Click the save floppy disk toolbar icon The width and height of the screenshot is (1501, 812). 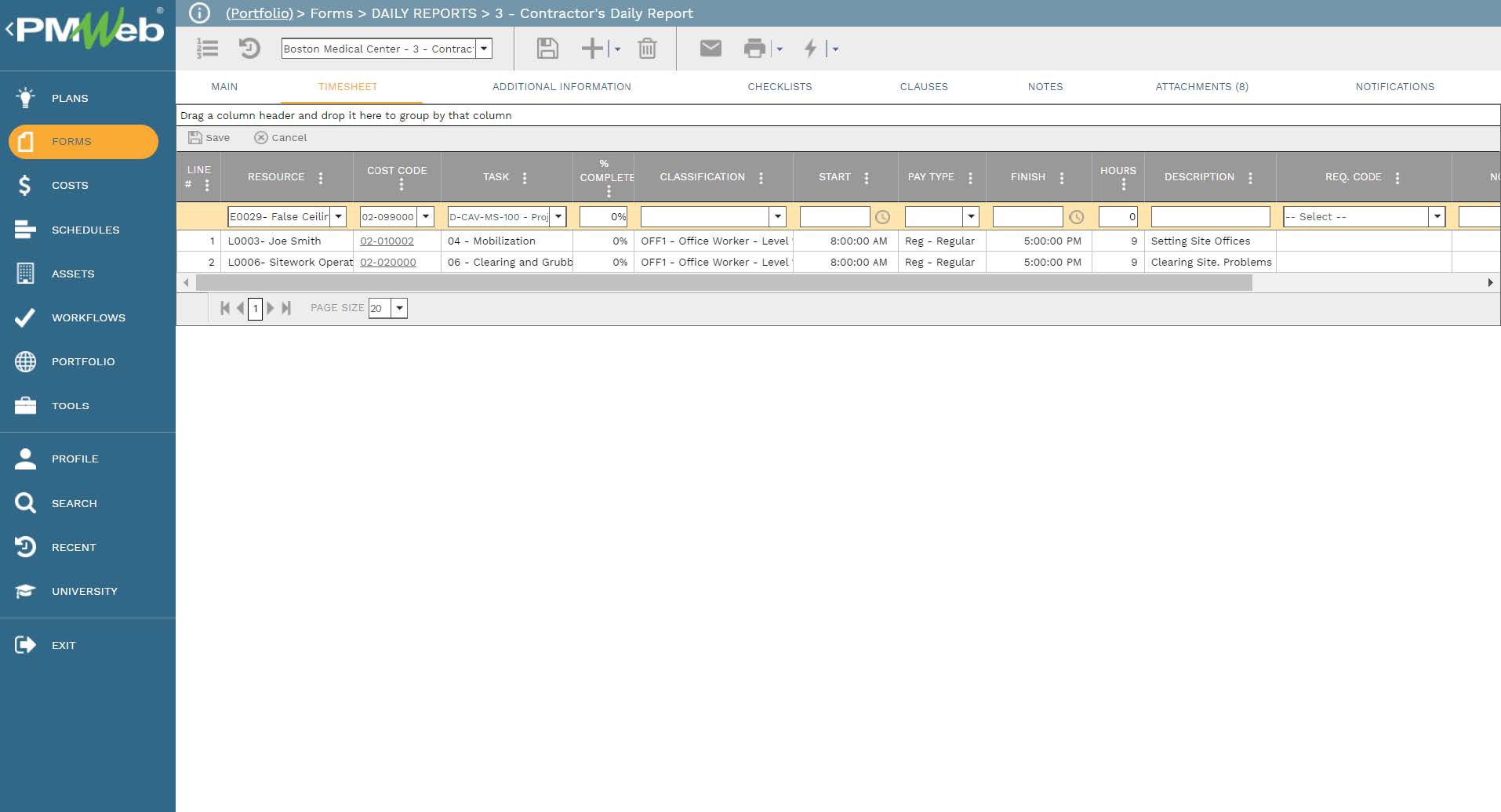547,49
